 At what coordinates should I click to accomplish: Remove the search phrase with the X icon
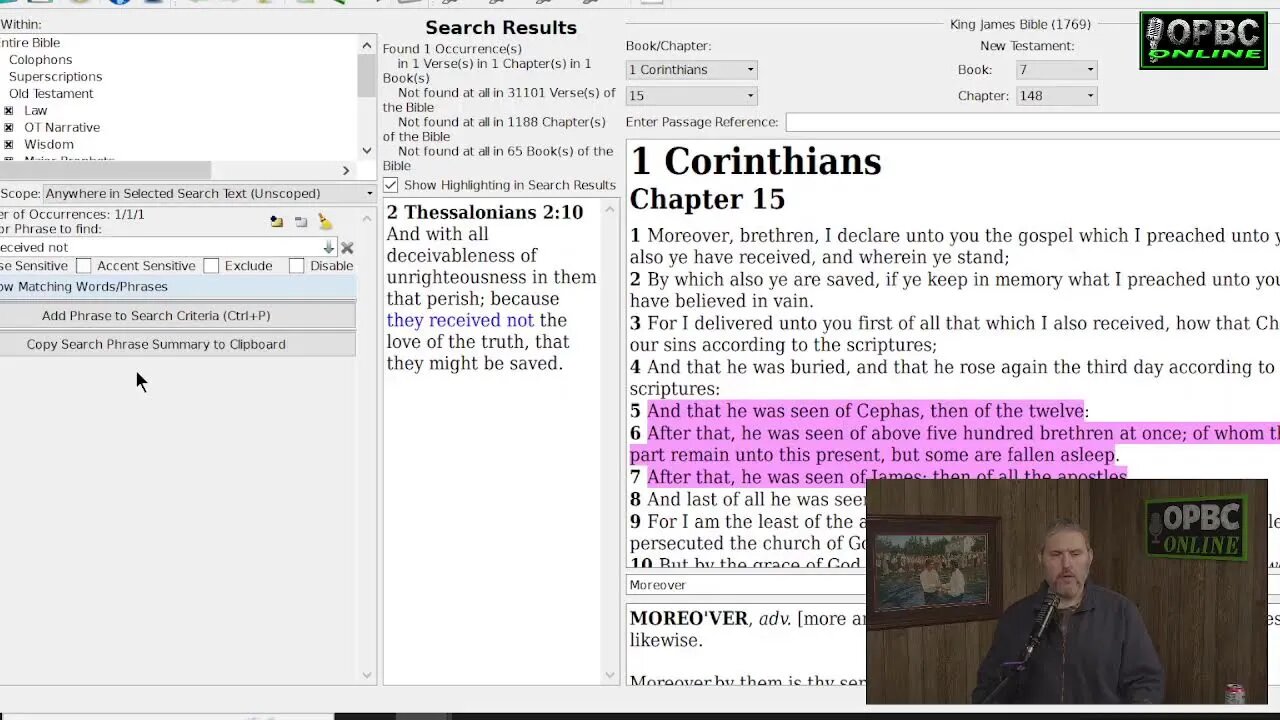tap(347, 247)
